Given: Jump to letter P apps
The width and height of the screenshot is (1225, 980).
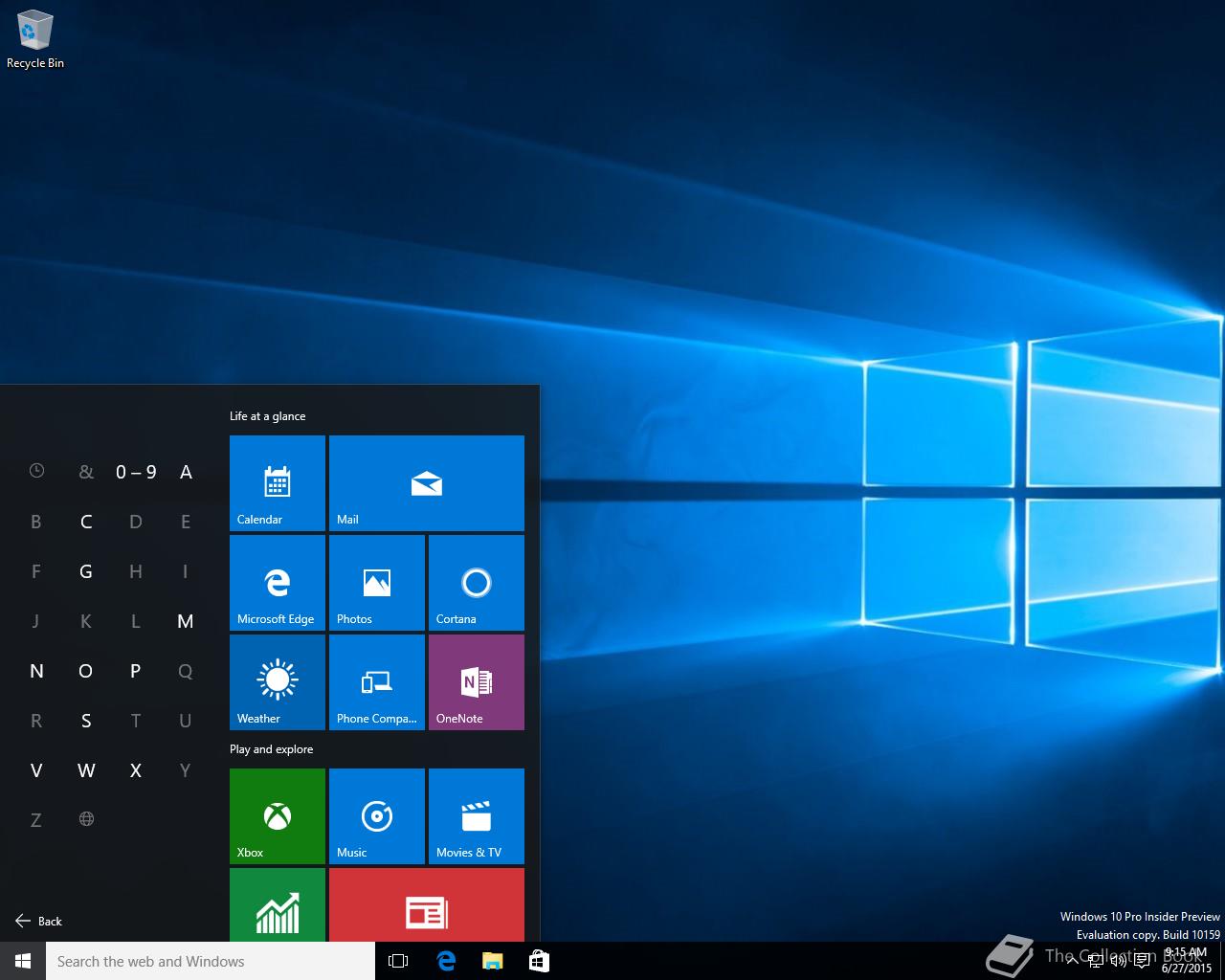Looking at the screenshot, I should (x=136, y=670).
